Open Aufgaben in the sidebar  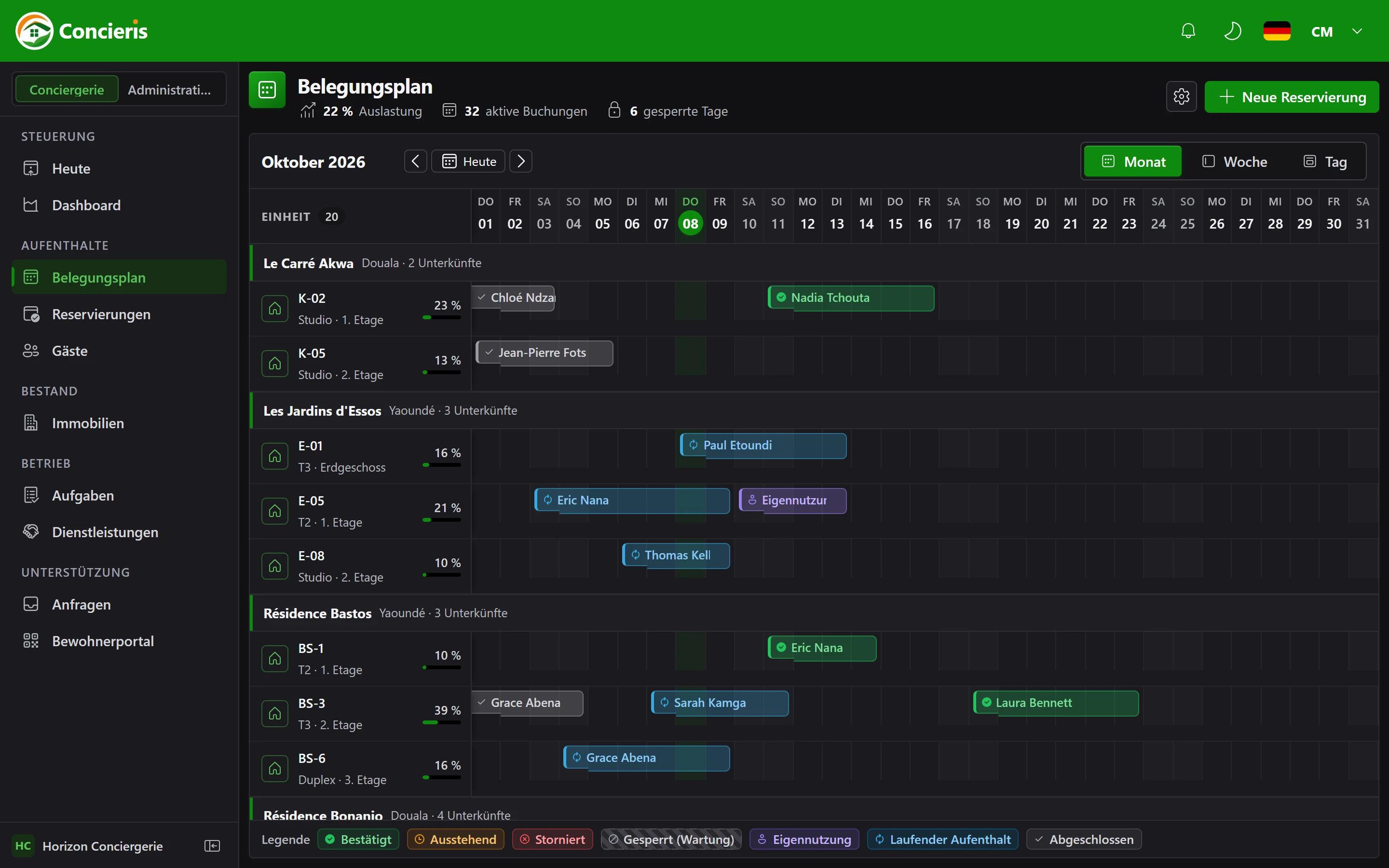(x=119, y=495)
